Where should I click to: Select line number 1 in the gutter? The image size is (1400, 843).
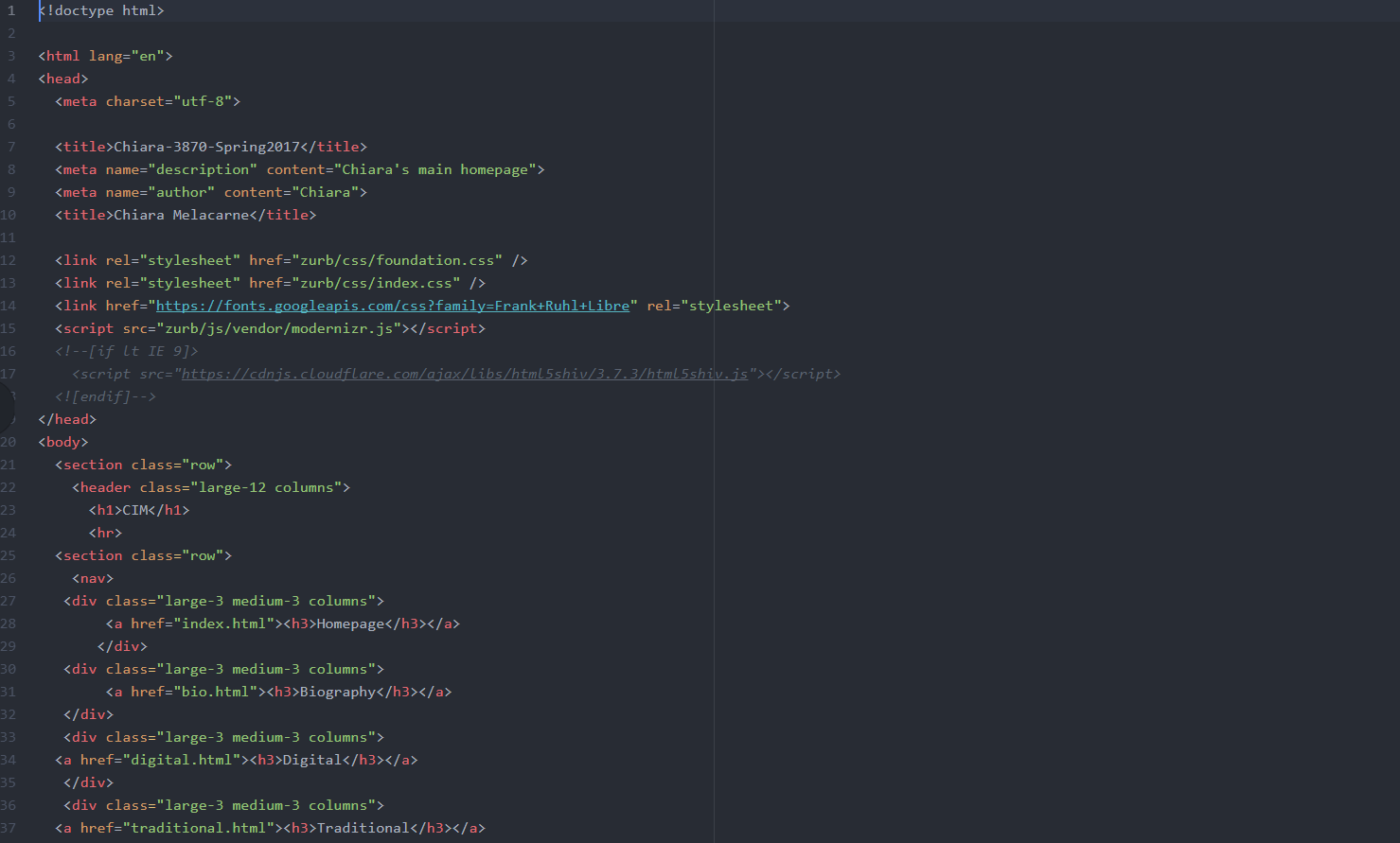[11, 10]
